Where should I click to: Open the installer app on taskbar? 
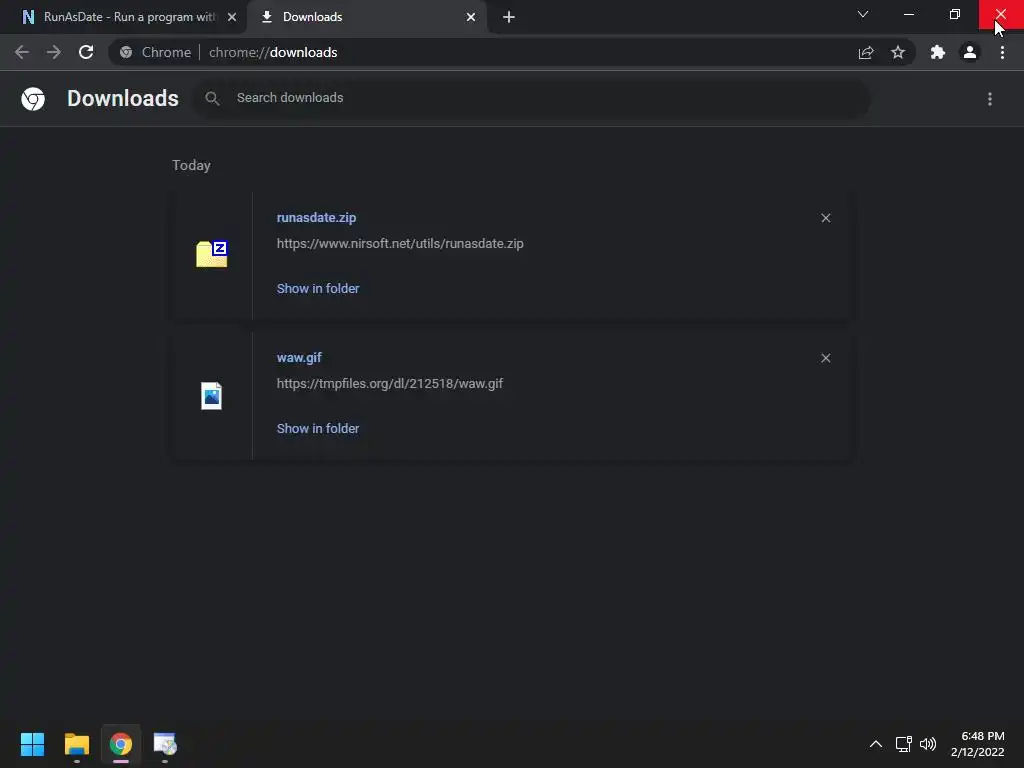(x=165, y=744)
